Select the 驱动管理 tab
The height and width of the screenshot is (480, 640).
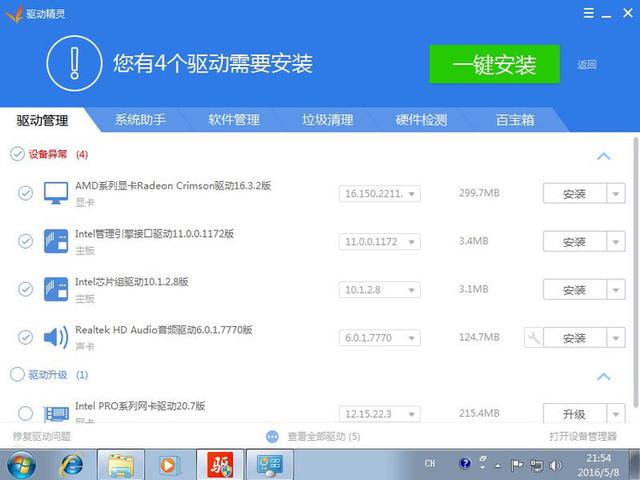[x=43, y=120]
